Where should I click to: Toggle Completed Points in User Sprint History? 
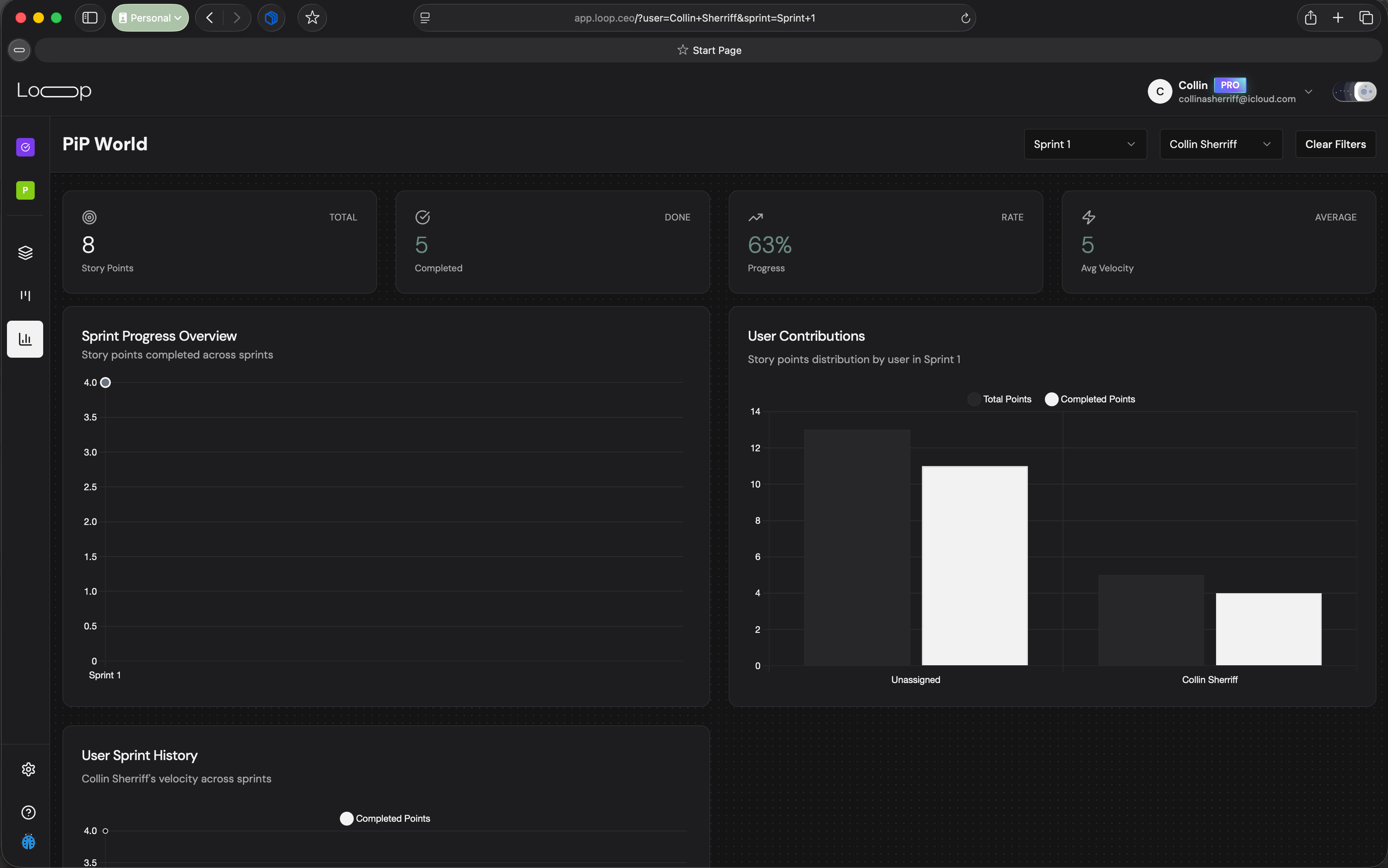[x=347, y=818]
